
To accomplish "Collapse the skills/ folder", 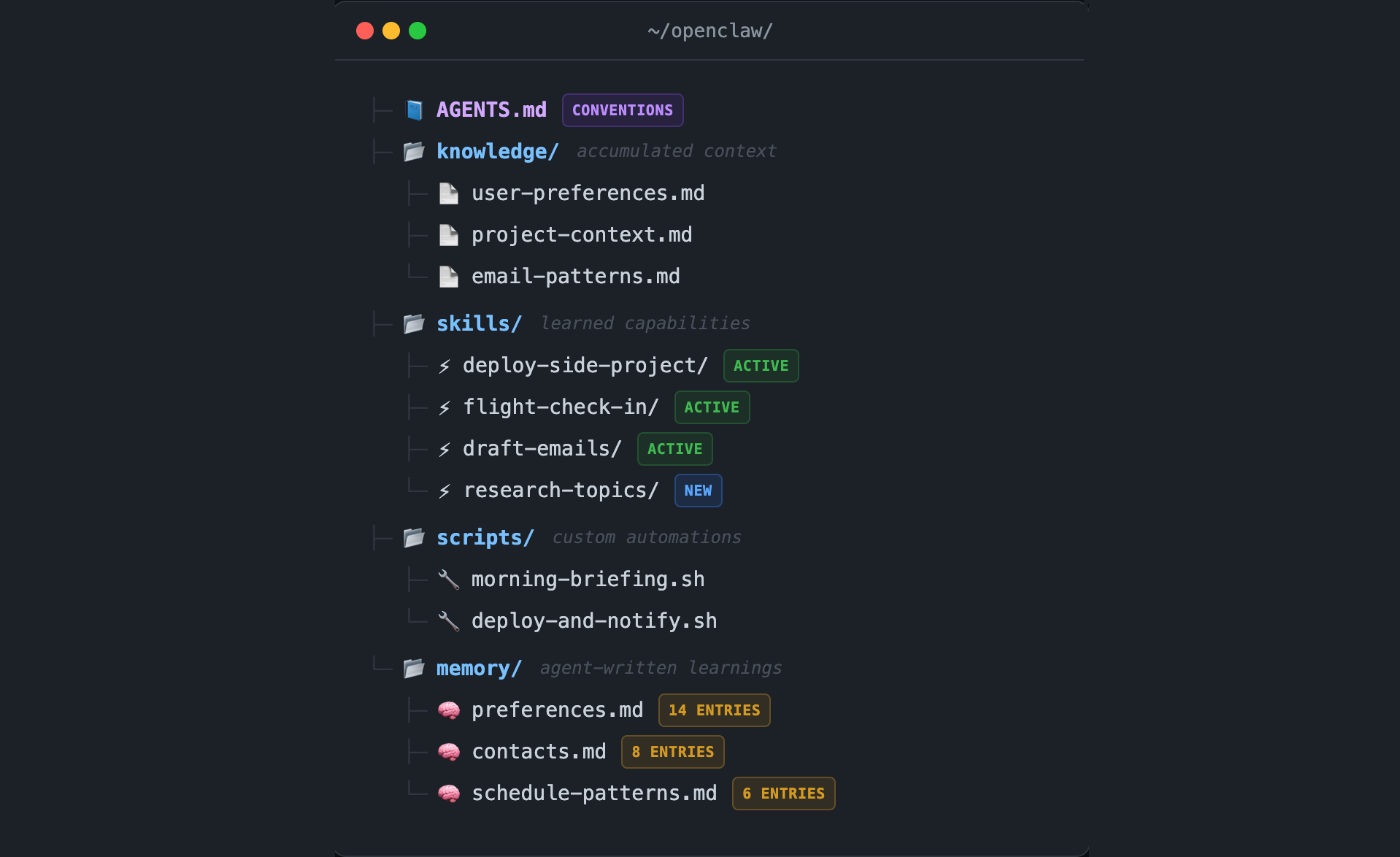I will coord(479,323).
